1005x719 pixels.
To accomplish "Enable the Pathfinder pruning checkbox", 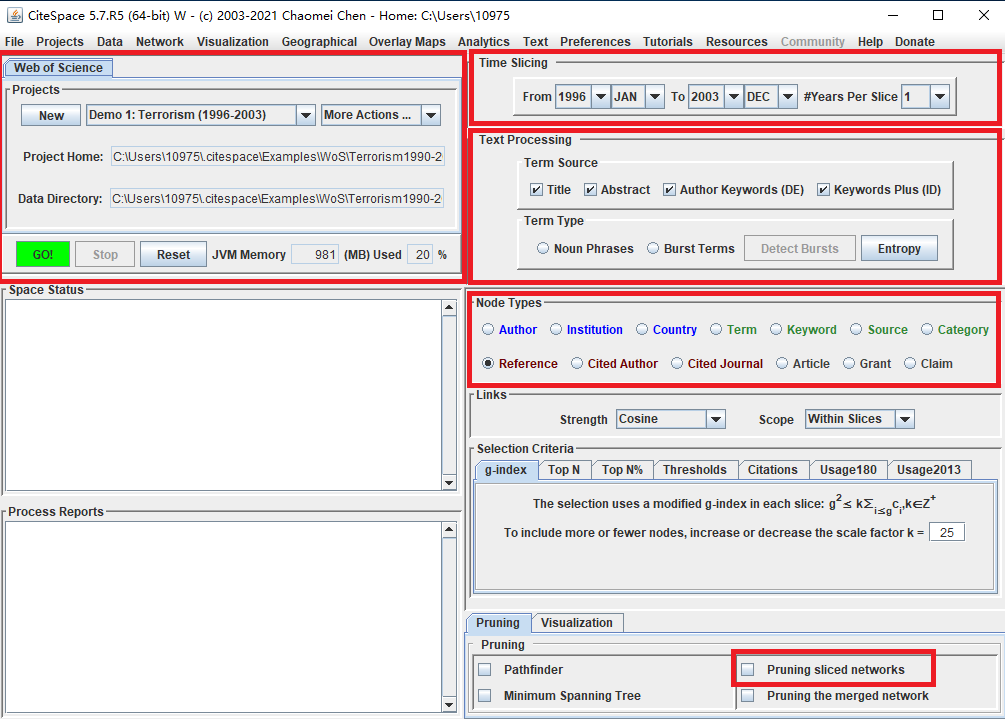I will tap(485, 670).
